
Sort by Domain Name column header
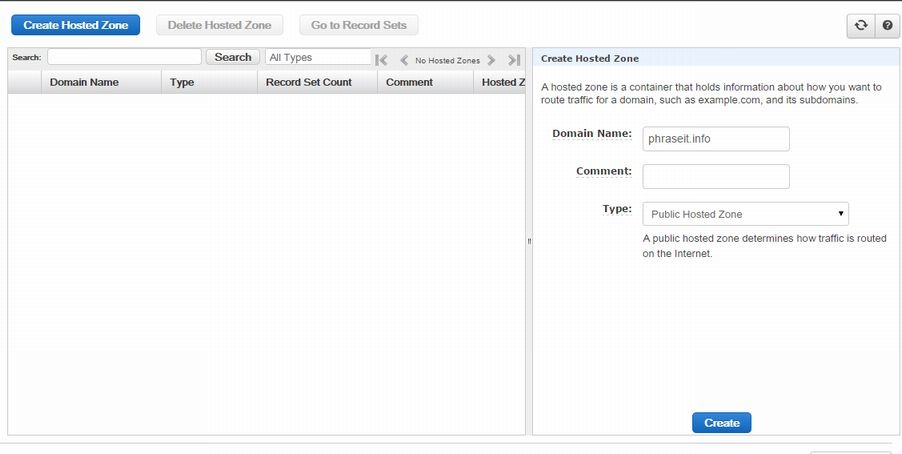[x=85, y=82]
